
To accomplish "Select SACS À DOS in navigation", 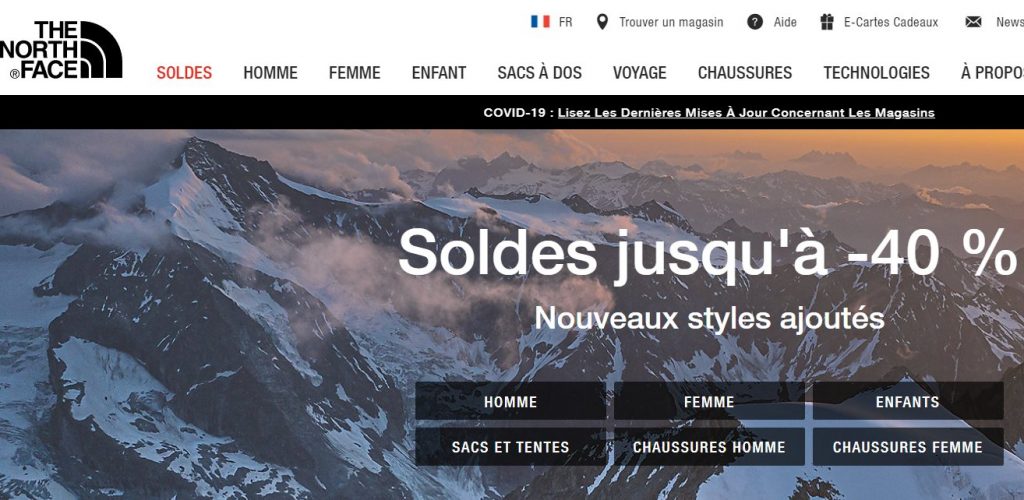I will coord(539,72).
